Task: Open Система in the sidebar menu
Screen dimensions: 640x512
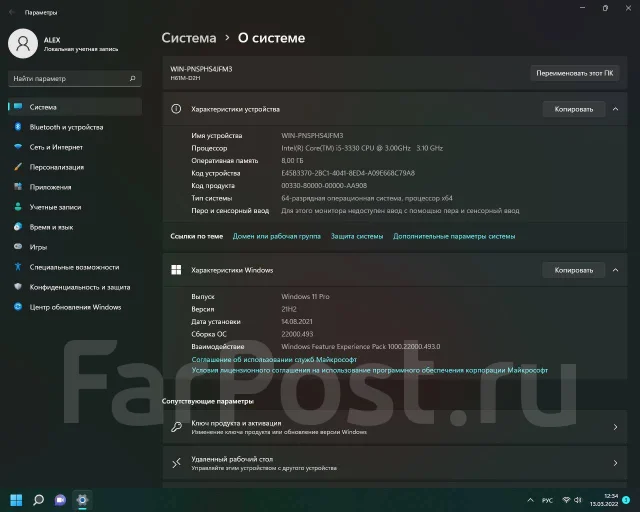Action: [x=75, y=107]
